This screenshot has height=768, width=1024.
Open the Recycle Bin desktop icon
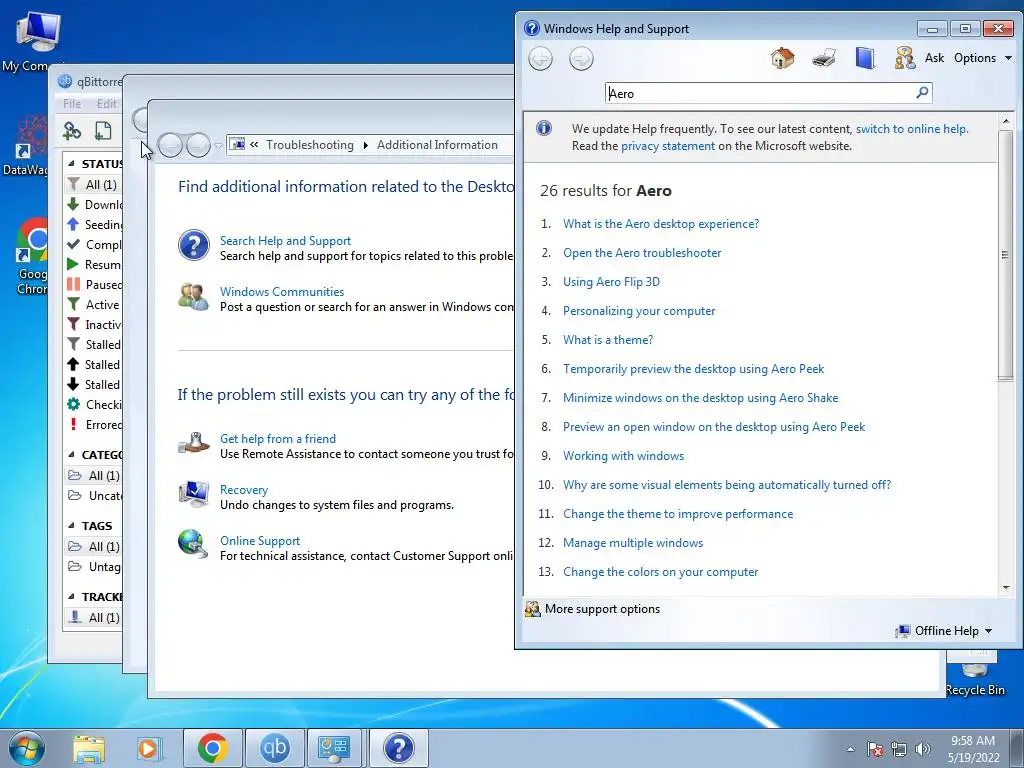coord(975,676)
